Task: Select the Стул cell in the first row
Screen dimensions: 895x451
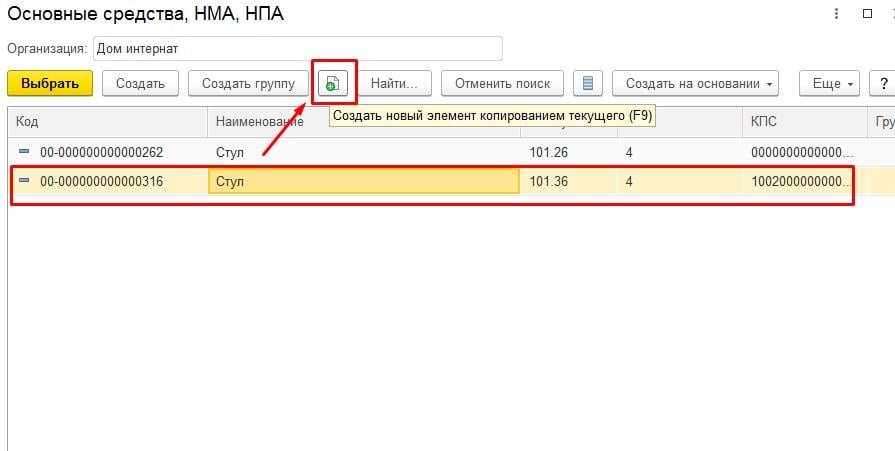Action: [x=362, y=152]
